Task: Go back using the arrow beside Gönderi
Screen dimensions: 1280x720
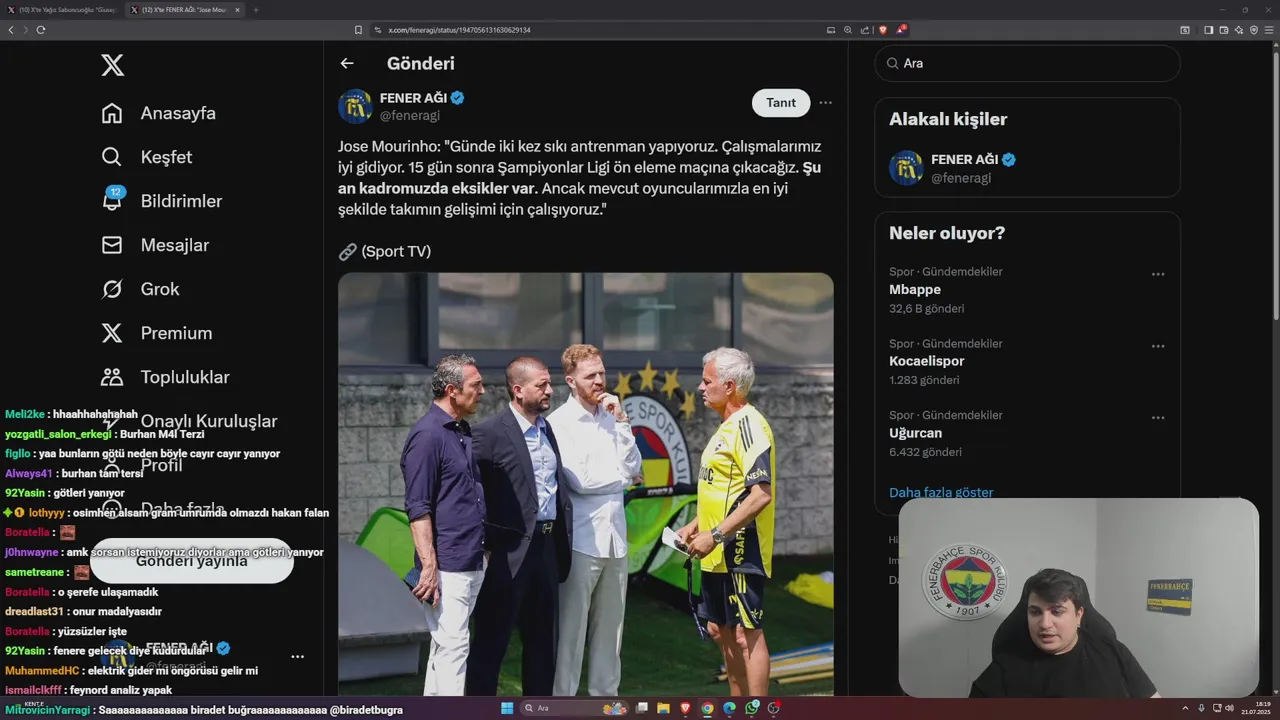Action: [347, 63]
